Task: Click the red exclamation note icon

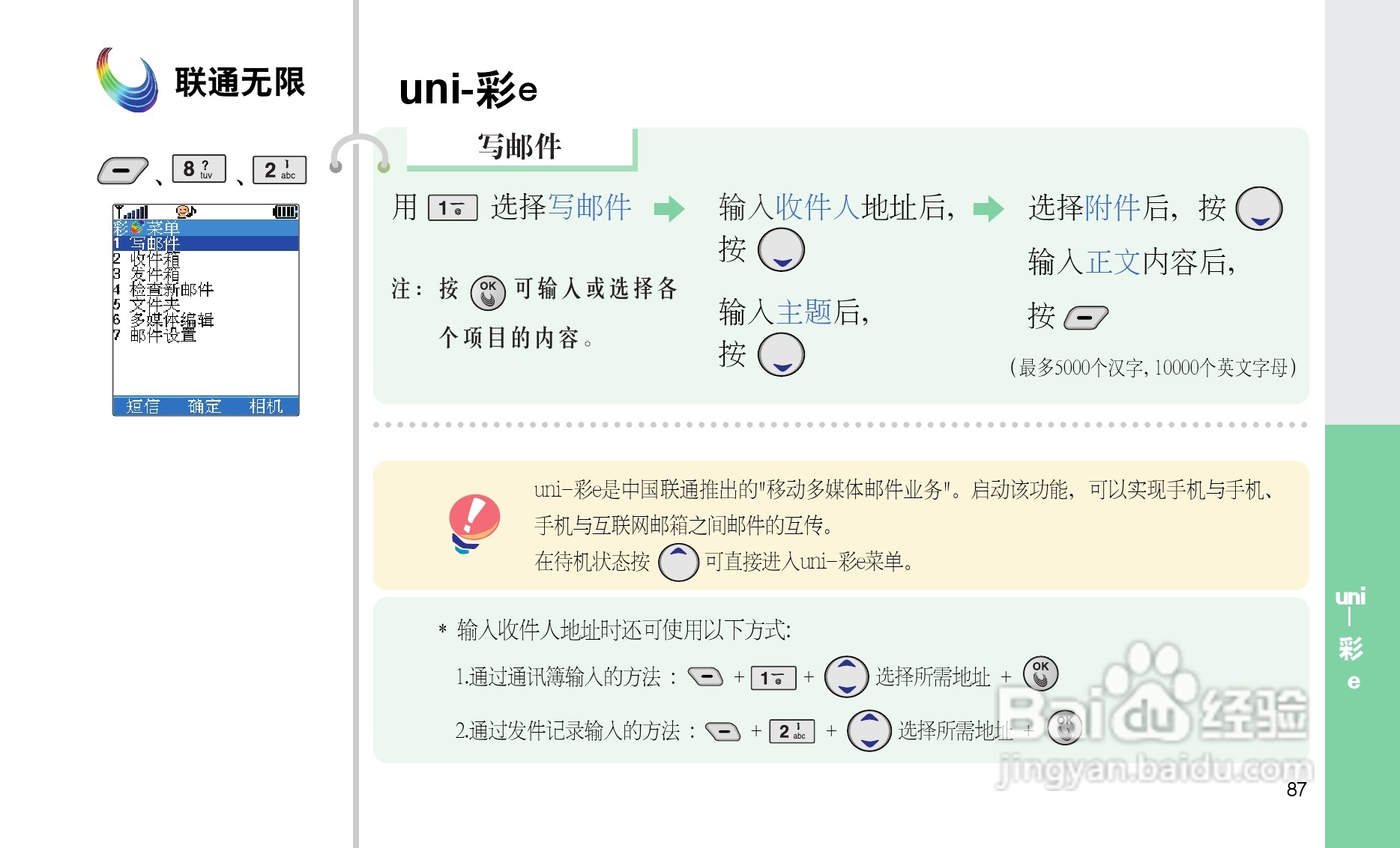Action: click(x=474, y=523)
